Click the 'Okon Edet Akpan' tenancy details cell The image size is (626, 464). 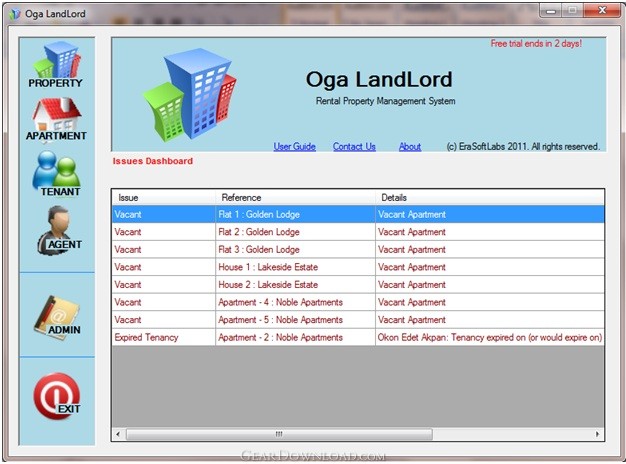point(490,337)
